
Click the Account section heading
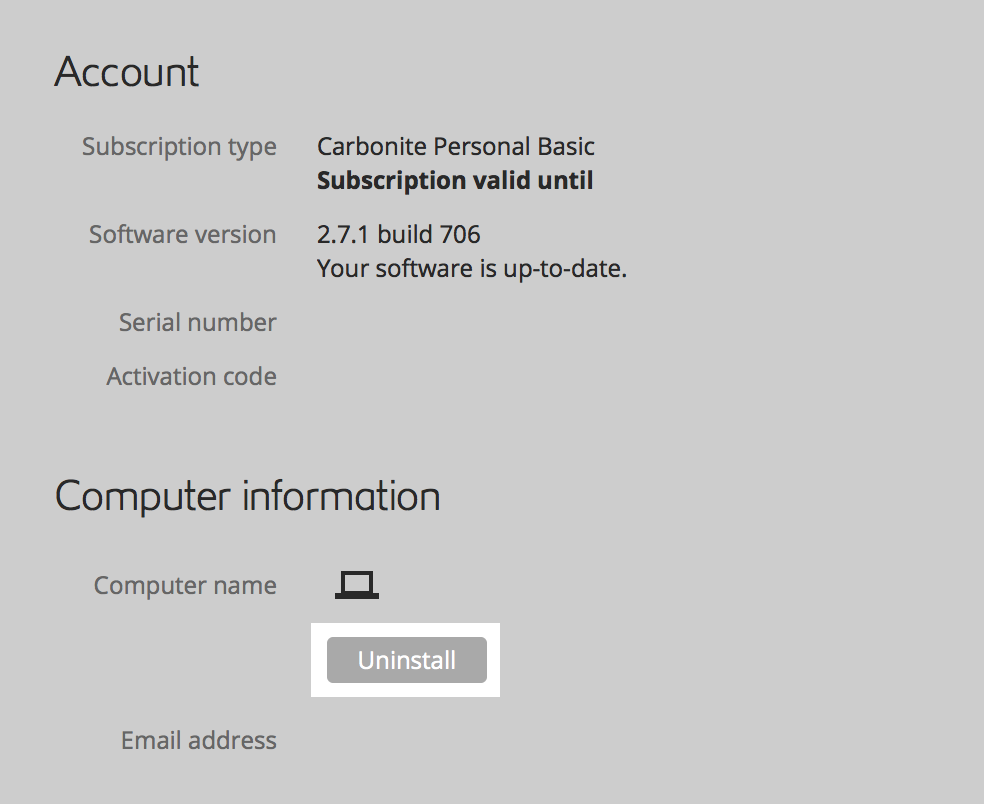[127, 73]
